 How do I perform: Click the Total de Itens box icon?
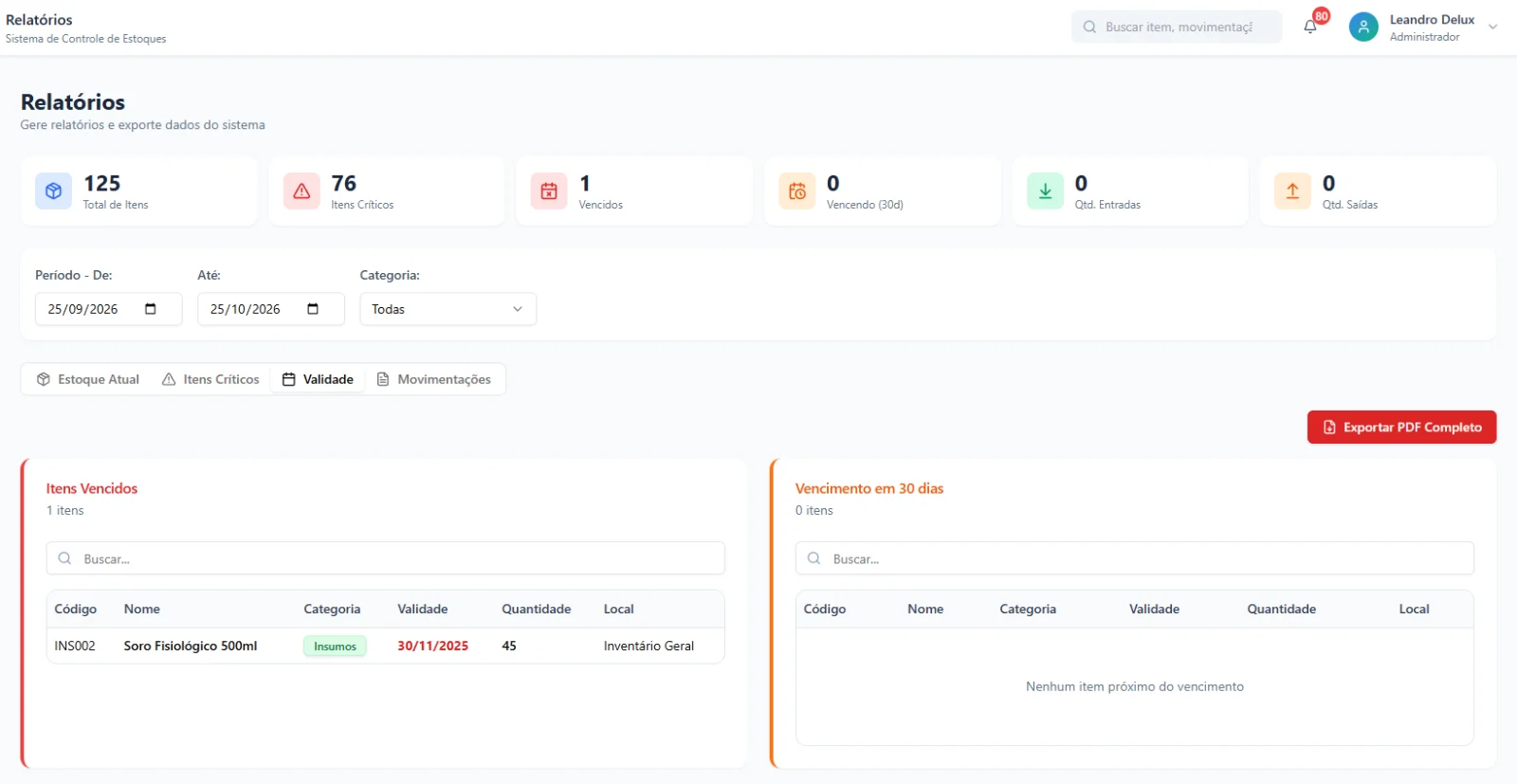click(54, 191)
